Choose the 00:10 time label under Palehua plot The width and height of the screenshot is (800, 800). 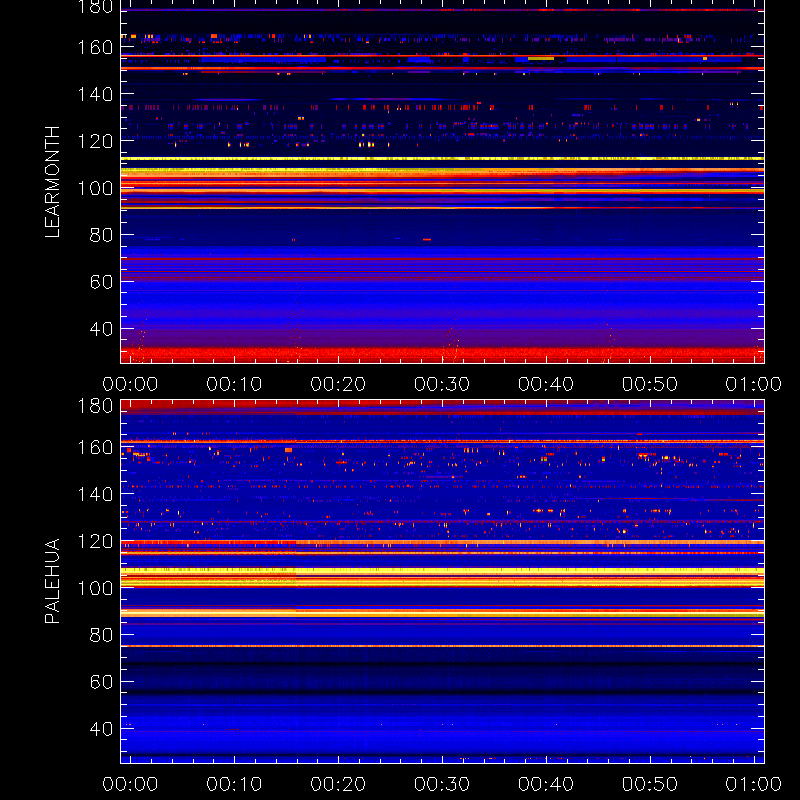click(234, 784)
